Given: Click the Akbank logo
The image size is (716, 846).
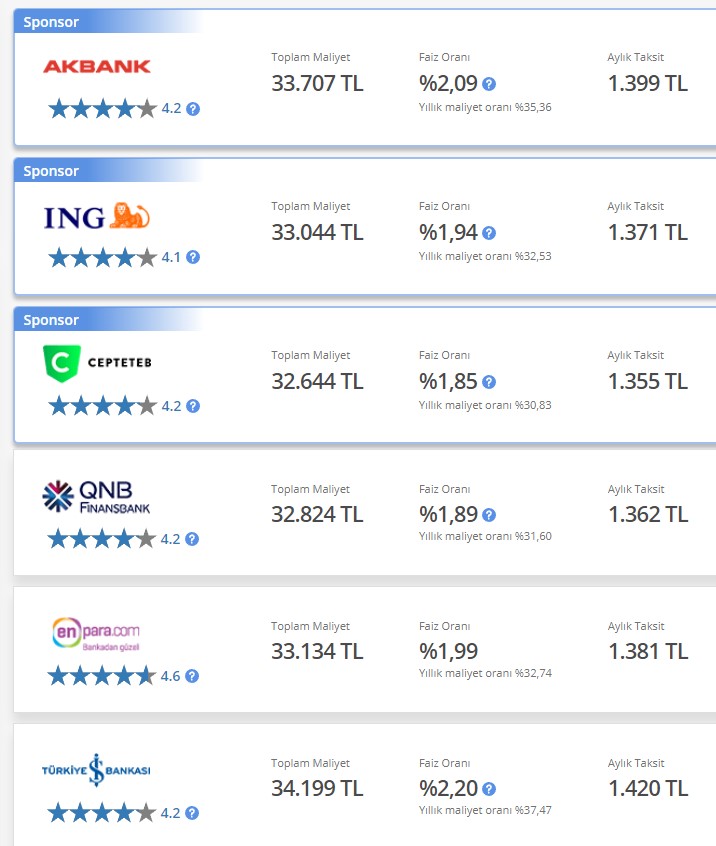Looking at the screenshot, I should pos(97,66).
